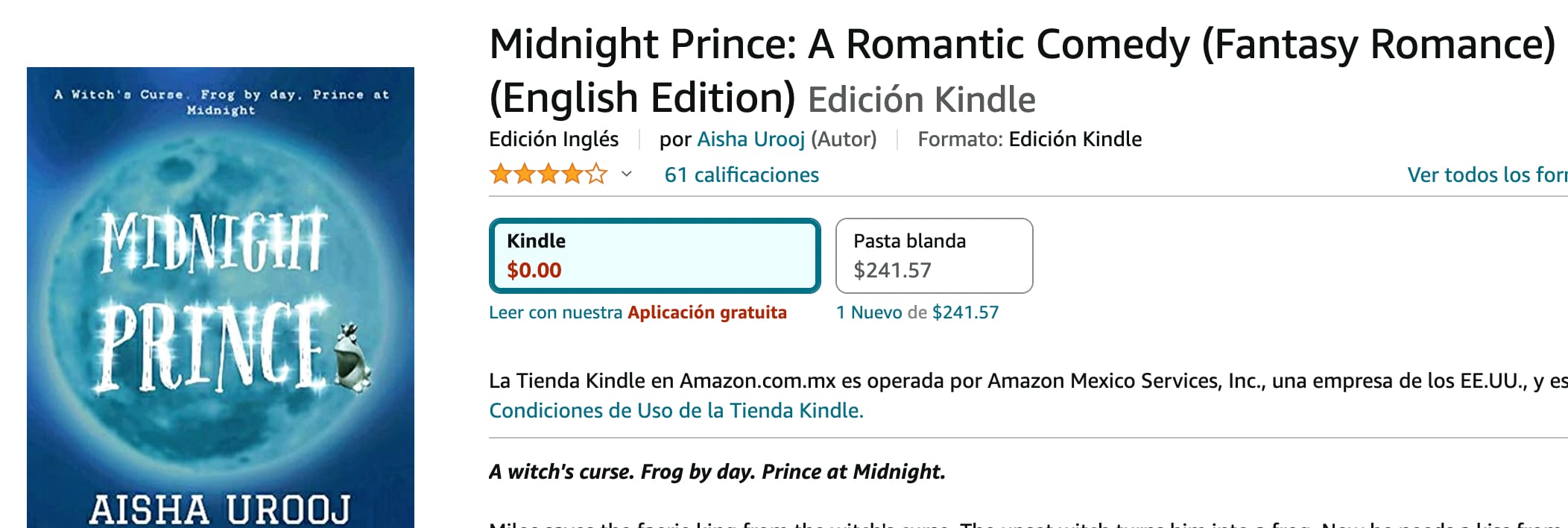Click the Aplicación gratuita link

click(706, 312)
